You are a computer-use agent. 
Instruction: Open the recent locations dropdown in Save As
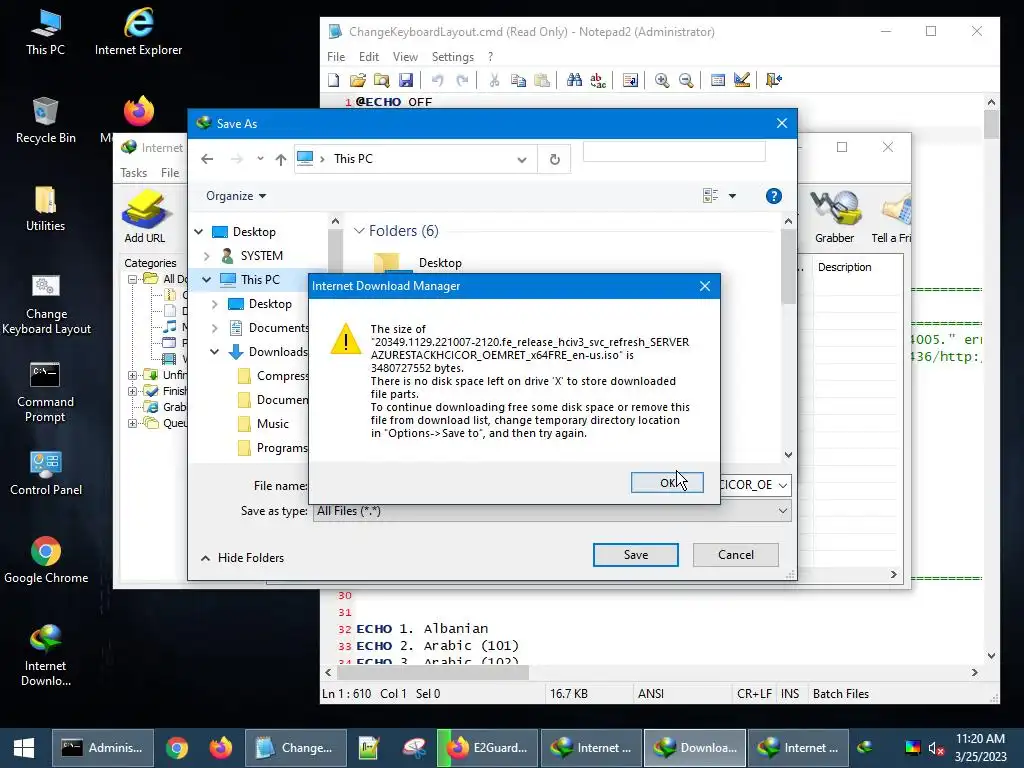pyautogui.click(x=260, y=159)
